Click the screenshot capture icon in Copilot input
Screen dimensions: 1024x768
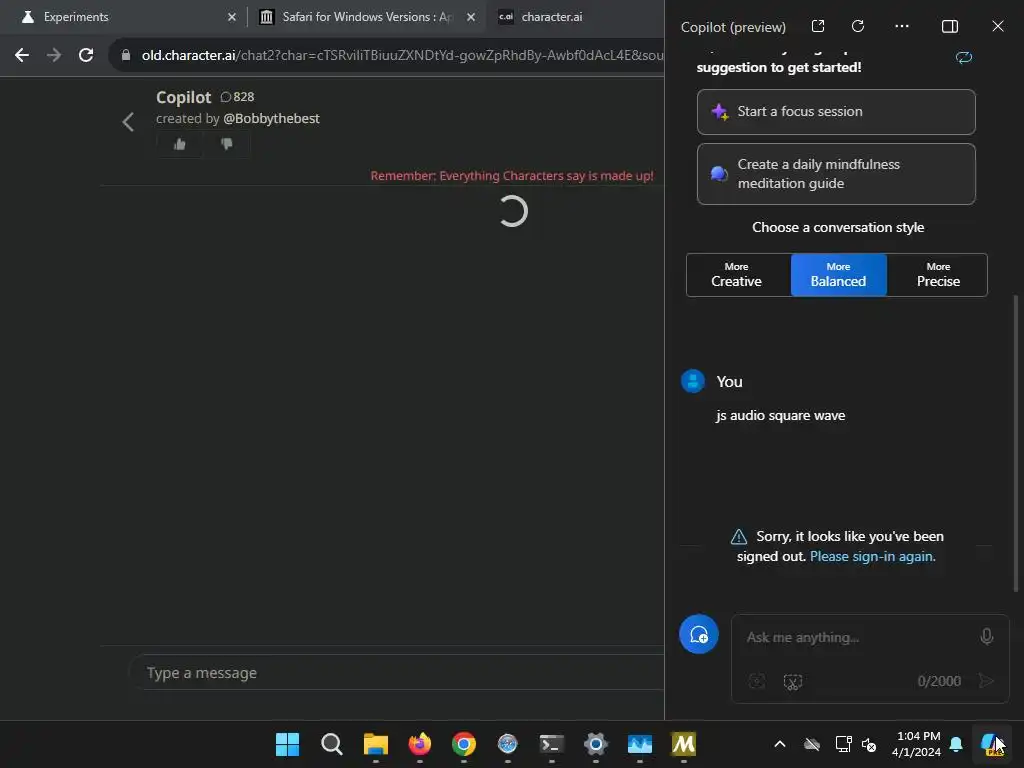[793, 682]
